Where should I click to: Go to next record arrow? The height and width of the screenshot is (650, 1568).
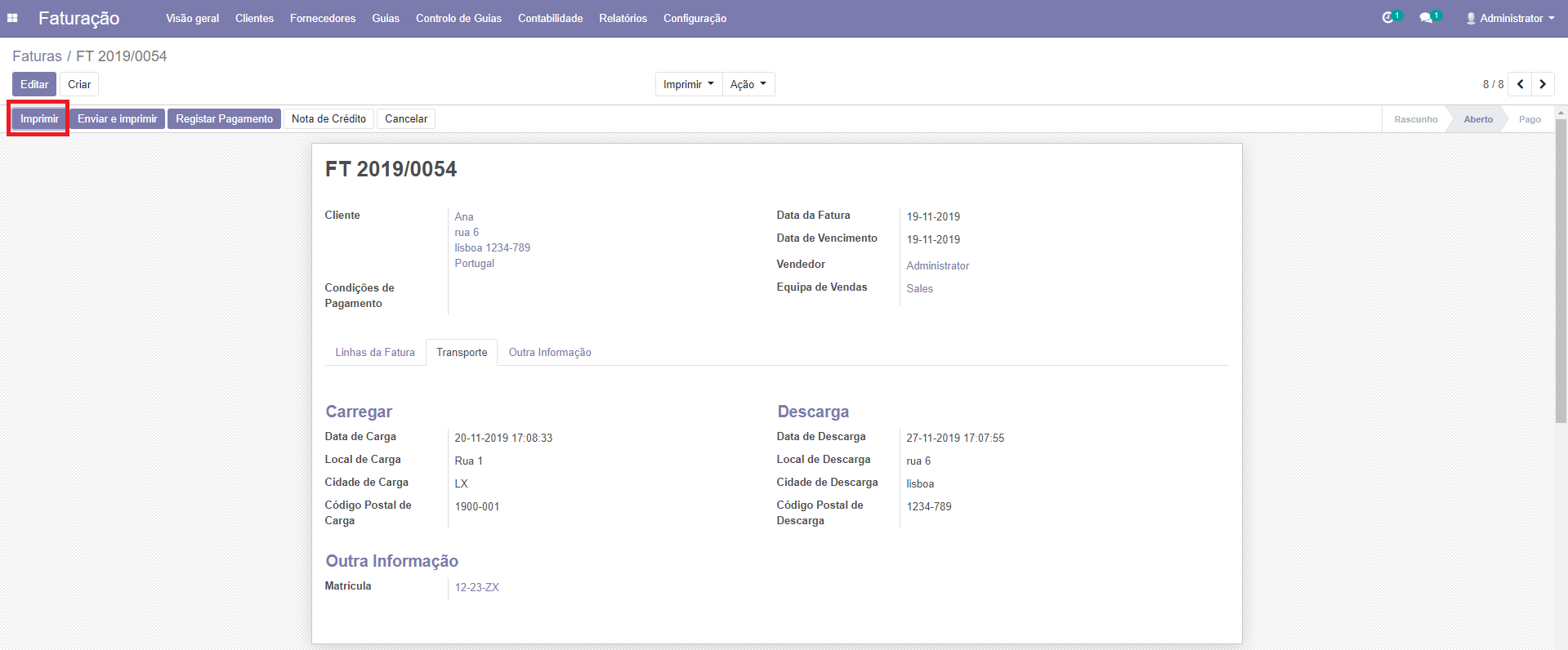click(x=1543, y=84)
